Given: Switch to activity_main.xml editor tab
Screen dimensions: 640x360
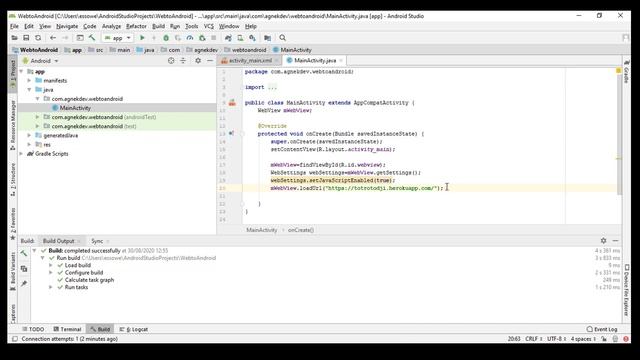Looking at the screenshot, I should click(x=250, y=60).
